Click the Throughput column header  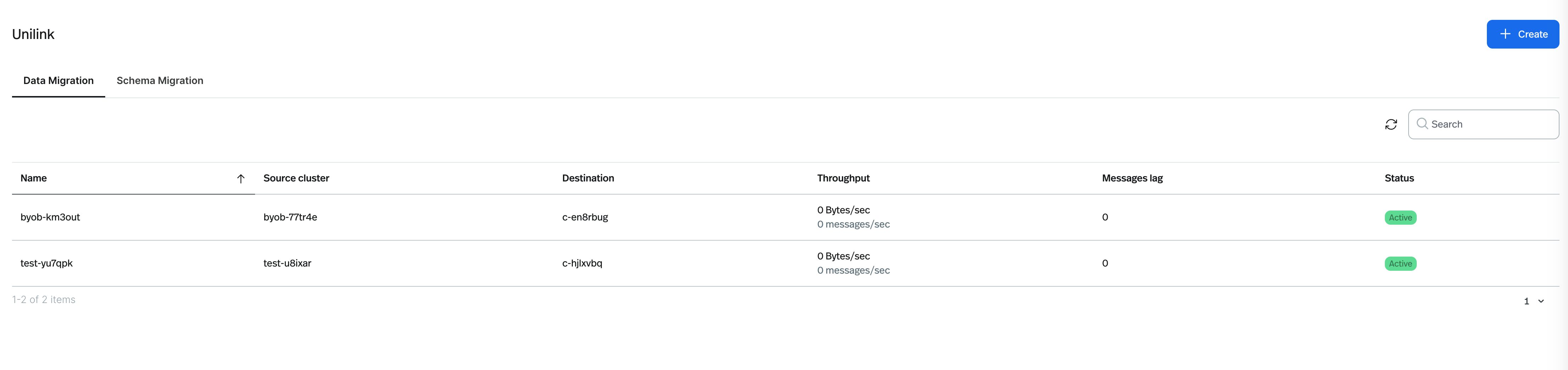[x=843, y=178]
